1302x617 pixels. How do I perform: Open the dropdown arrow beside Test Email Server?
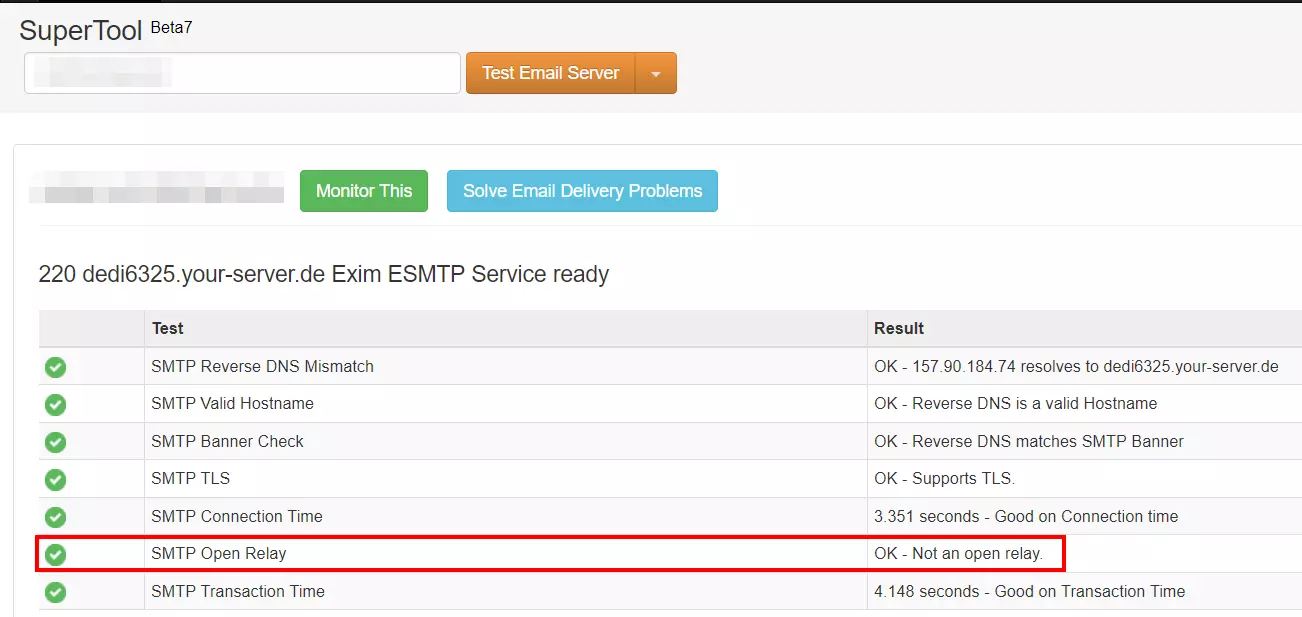click(x=656, y=73)
